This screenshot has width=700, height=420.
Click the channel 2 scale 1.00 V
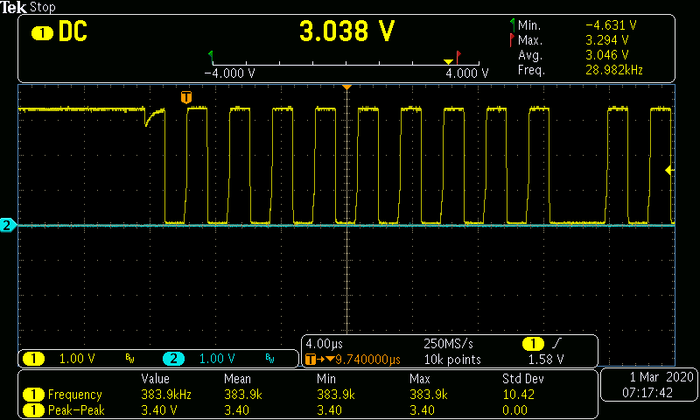tap(217, 358)
